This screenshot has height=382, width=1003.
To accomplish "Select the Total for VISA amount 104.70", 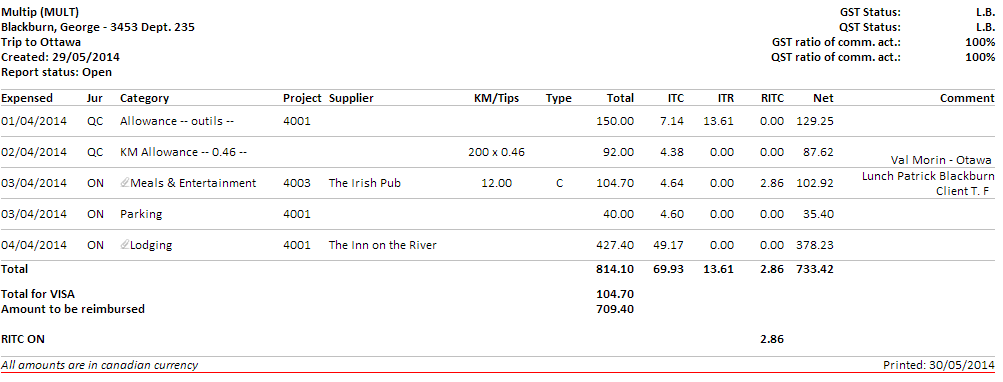I will pos(615,294).
